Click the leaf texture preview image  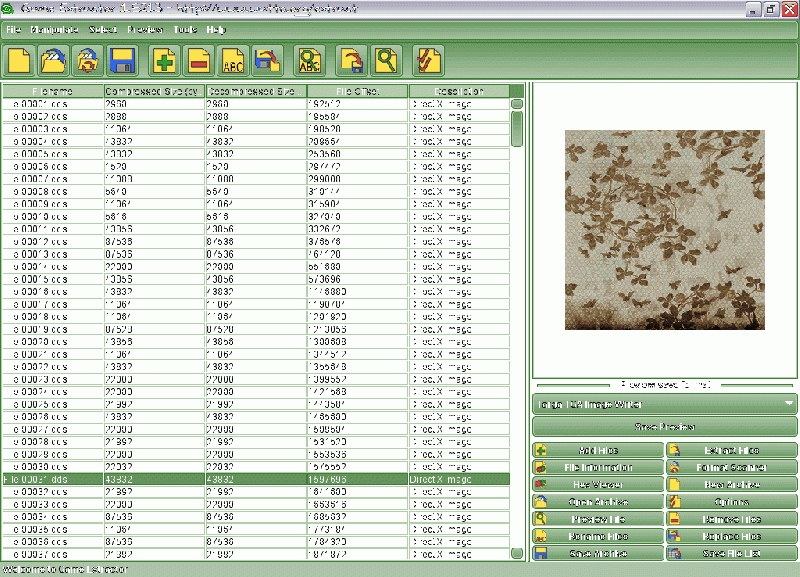coord(664,230)
